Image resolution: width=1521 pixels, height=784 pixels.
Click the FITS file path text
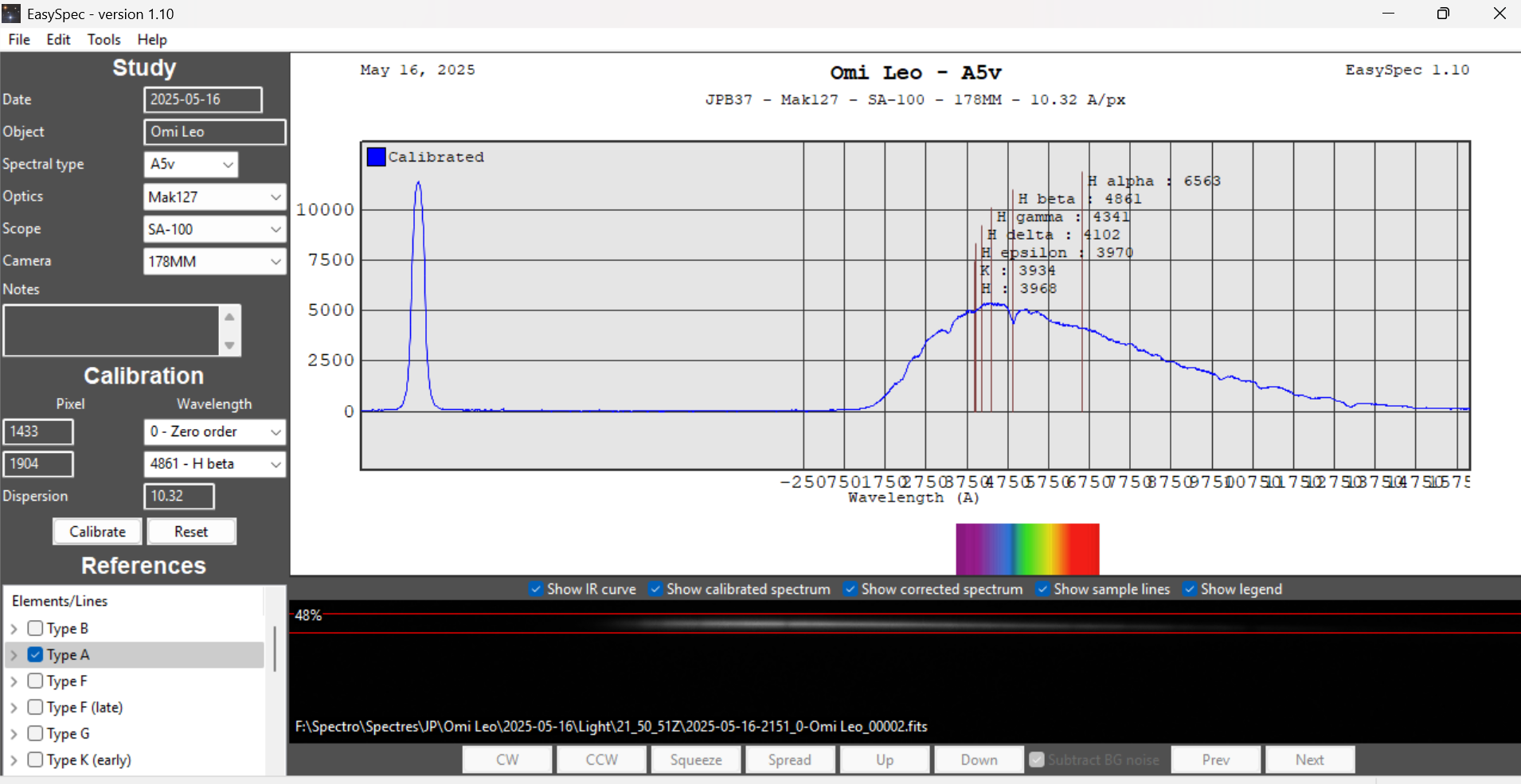click(x=612, y=726)
